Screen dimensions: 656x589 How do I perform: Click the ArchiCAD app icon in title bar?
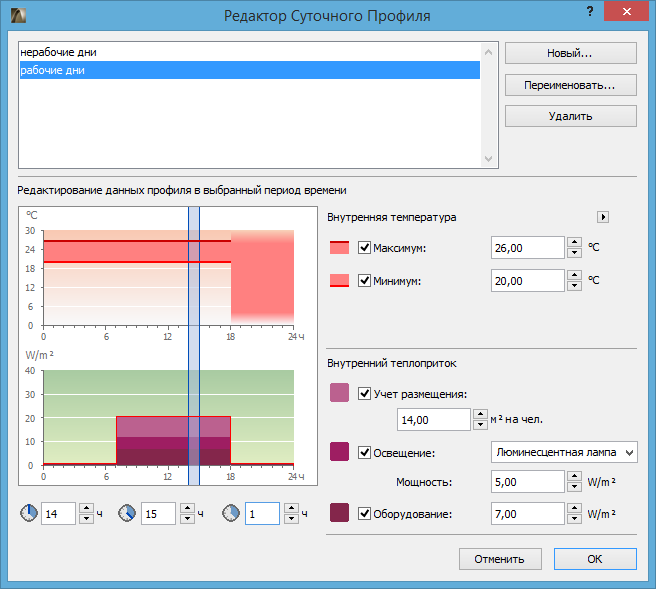(18, 15)
